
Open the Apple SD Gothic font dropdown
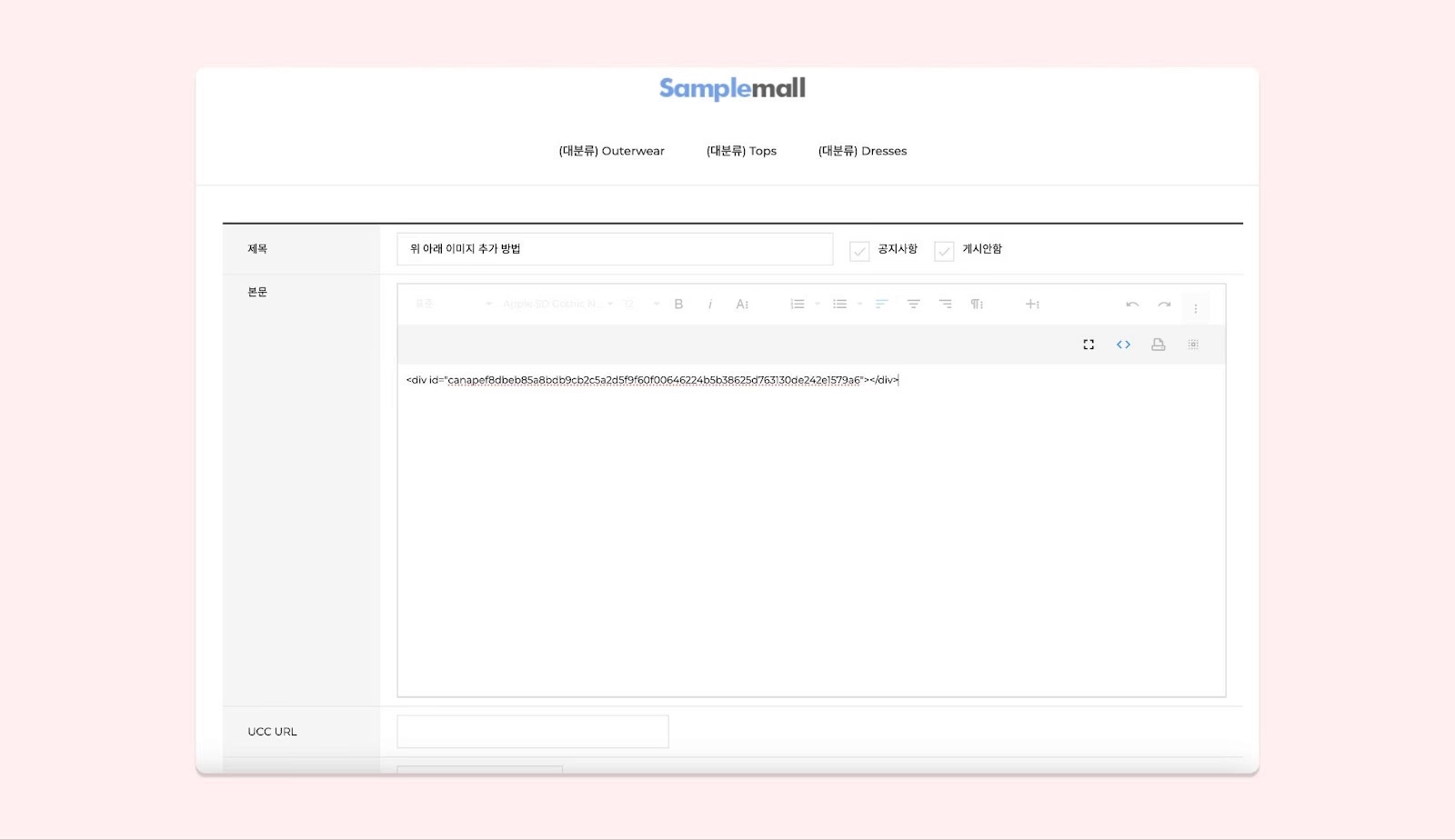coord(557,304)
